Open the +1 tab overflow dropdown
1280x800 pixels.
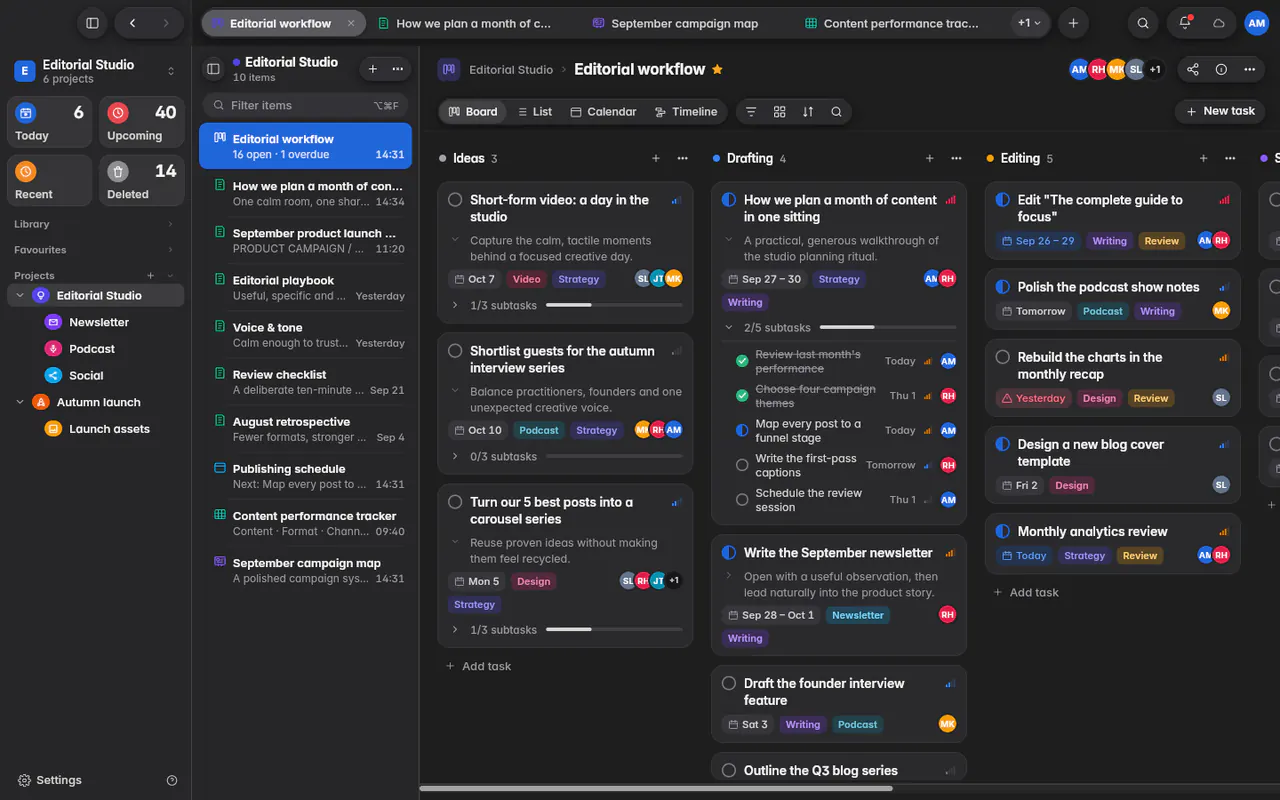pyautogui.click(x=1029, y=23)
